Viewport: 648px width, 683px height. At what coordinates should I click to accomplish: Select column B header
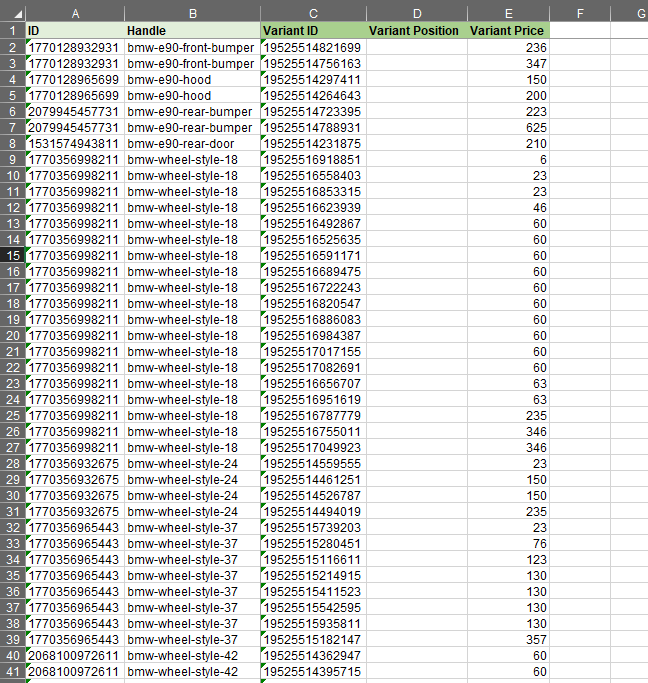[192, 14]
